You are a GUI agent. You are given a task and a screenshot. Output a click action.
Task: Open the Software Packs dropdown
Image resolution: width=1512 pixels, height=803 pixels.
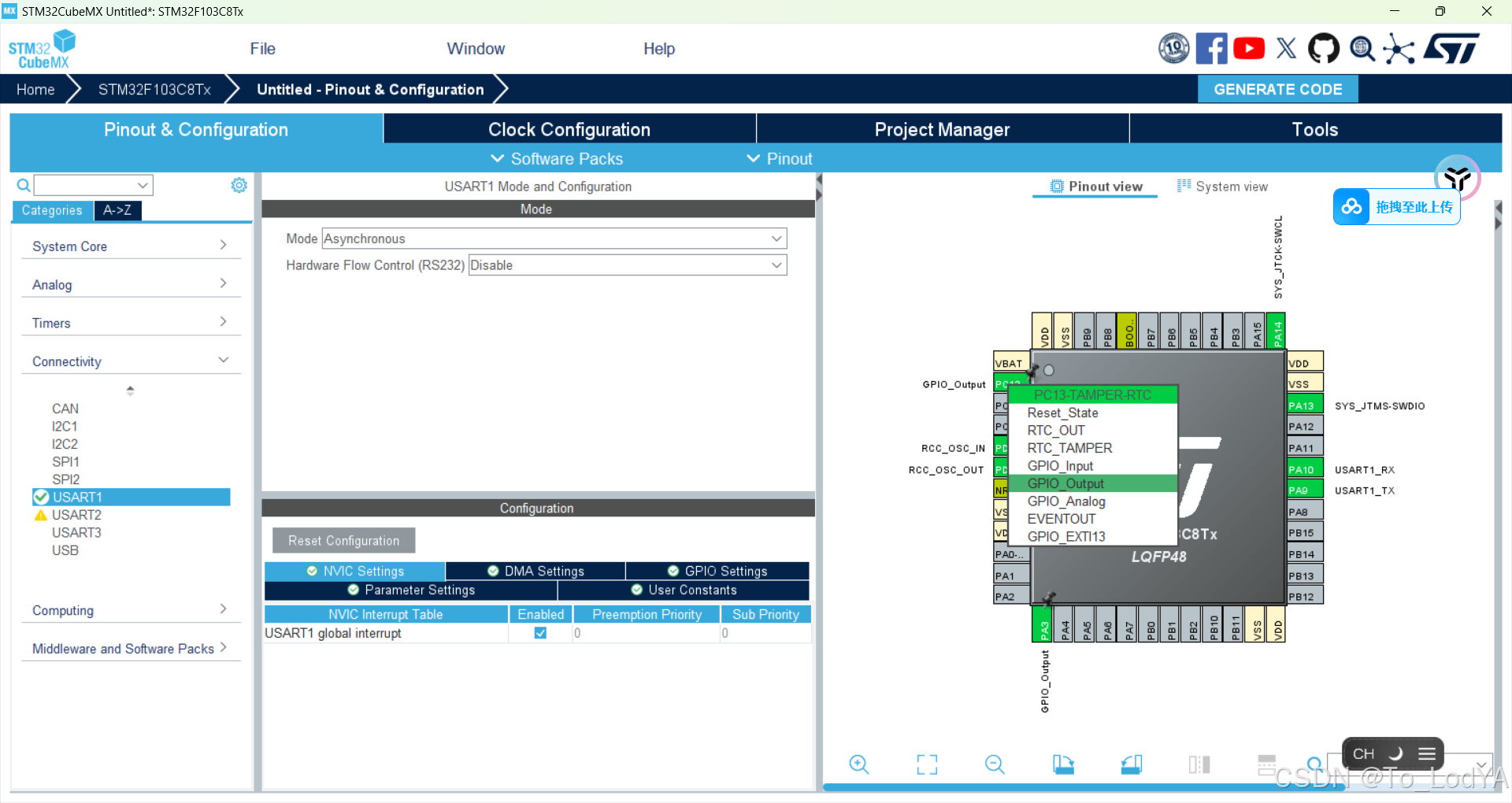[x=557, y=159]
